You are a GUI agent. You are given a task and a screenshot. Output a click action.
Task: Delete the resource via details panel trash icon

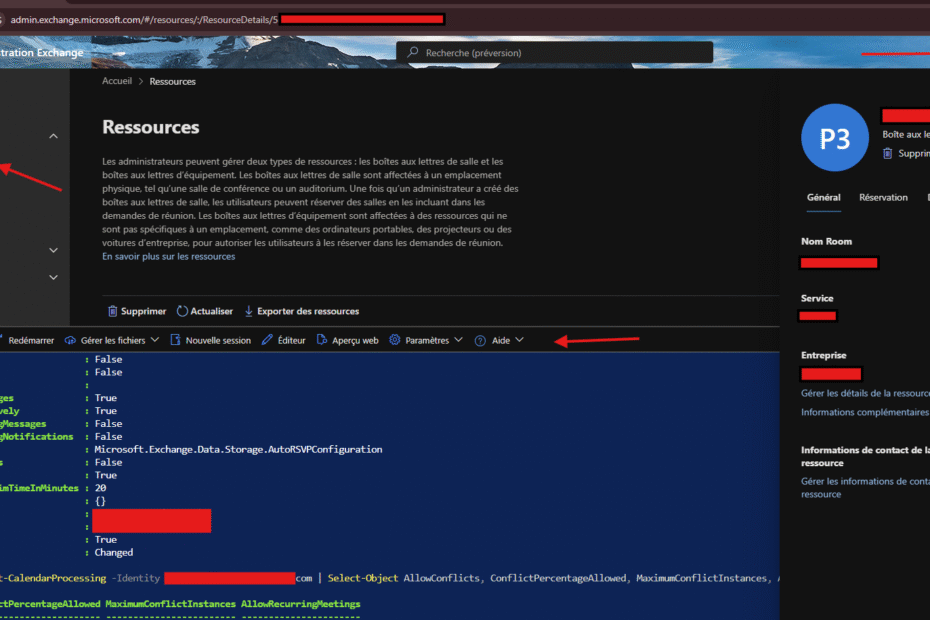pyautogui.click(x=887, y=153)
